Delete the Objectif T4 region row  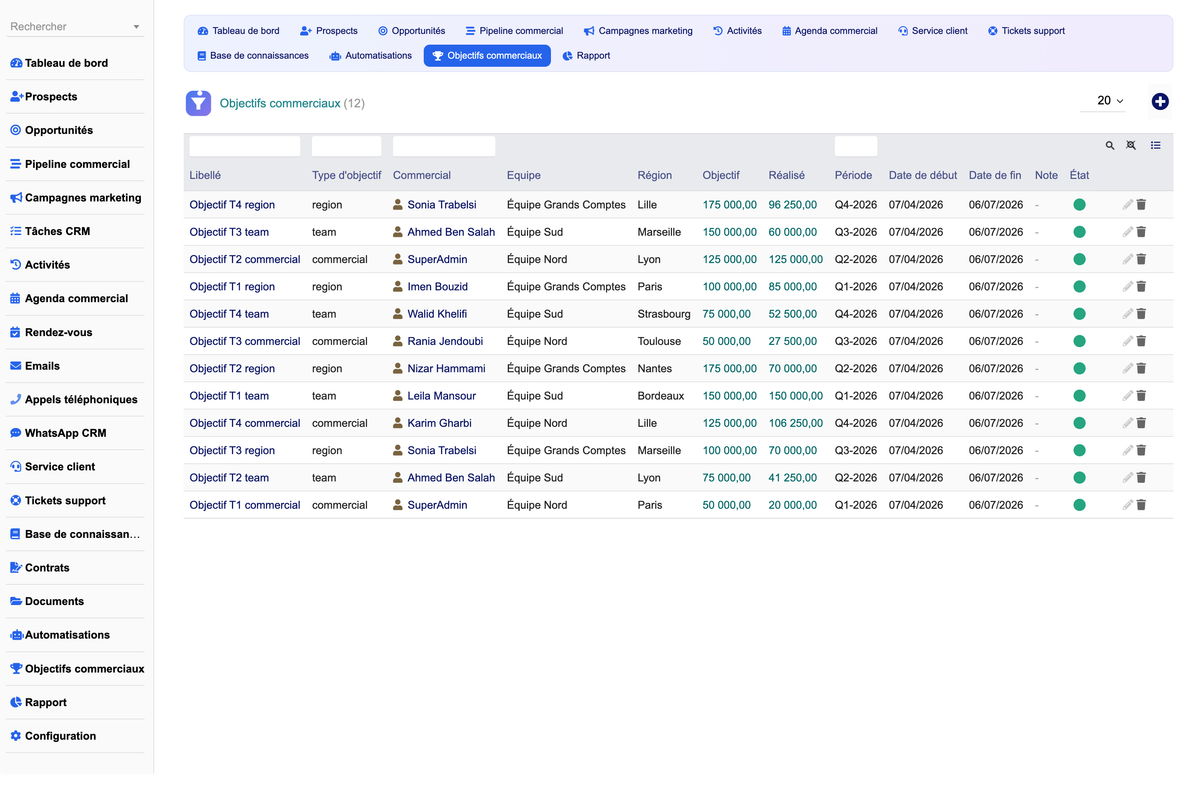(x=1141, y=205)
